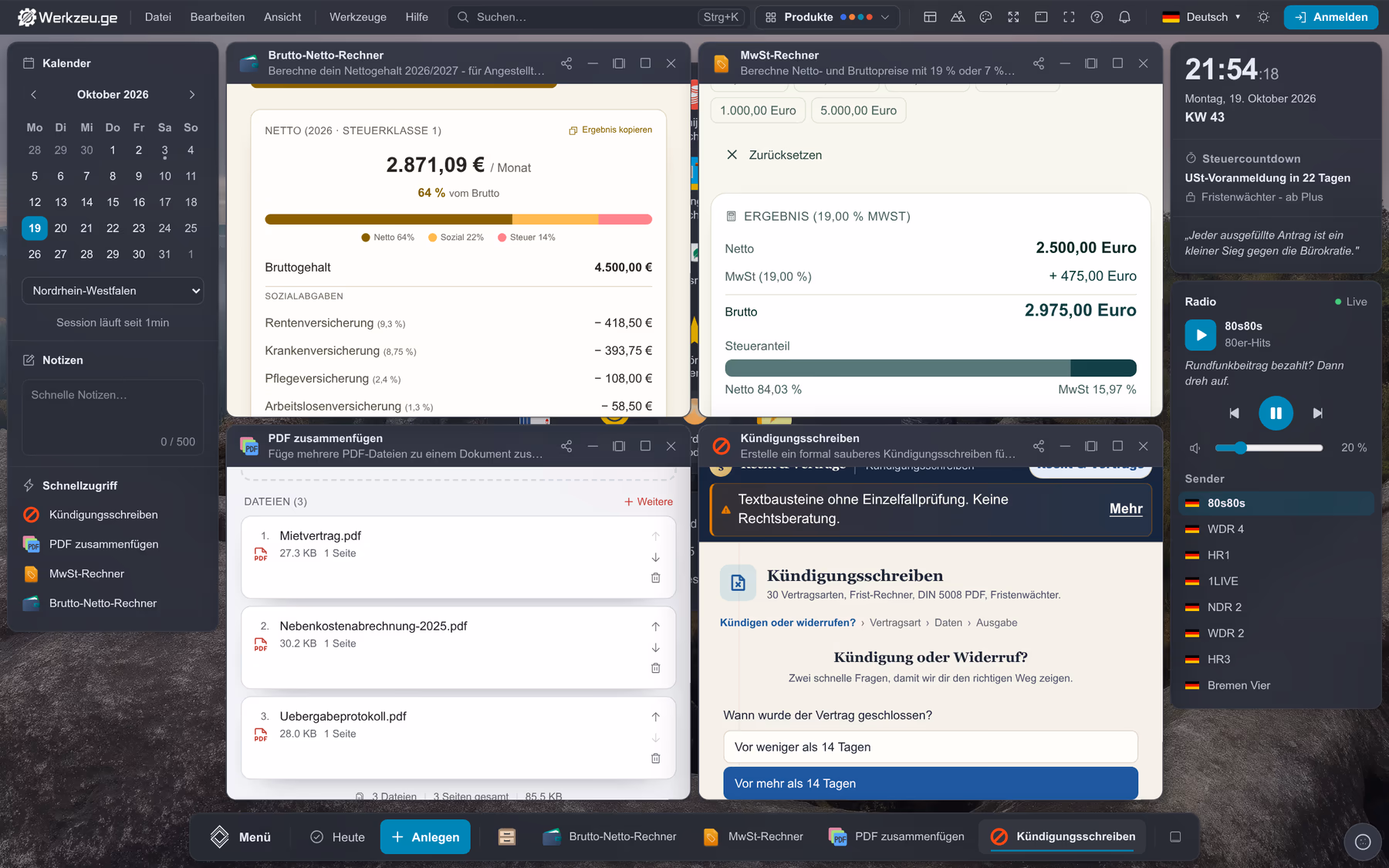The width and height of the screenshot is (1389, 868).
Task: Share the PDF zusammenfügen window
Action: tap(566, 446)
